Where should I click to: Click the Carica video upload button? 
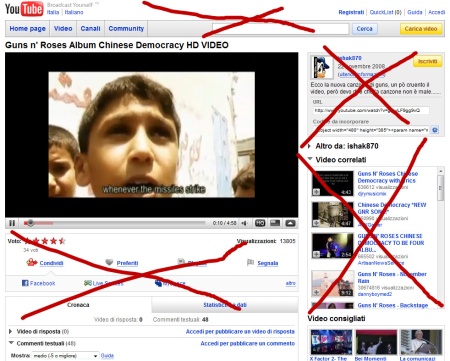coord(421,29)
